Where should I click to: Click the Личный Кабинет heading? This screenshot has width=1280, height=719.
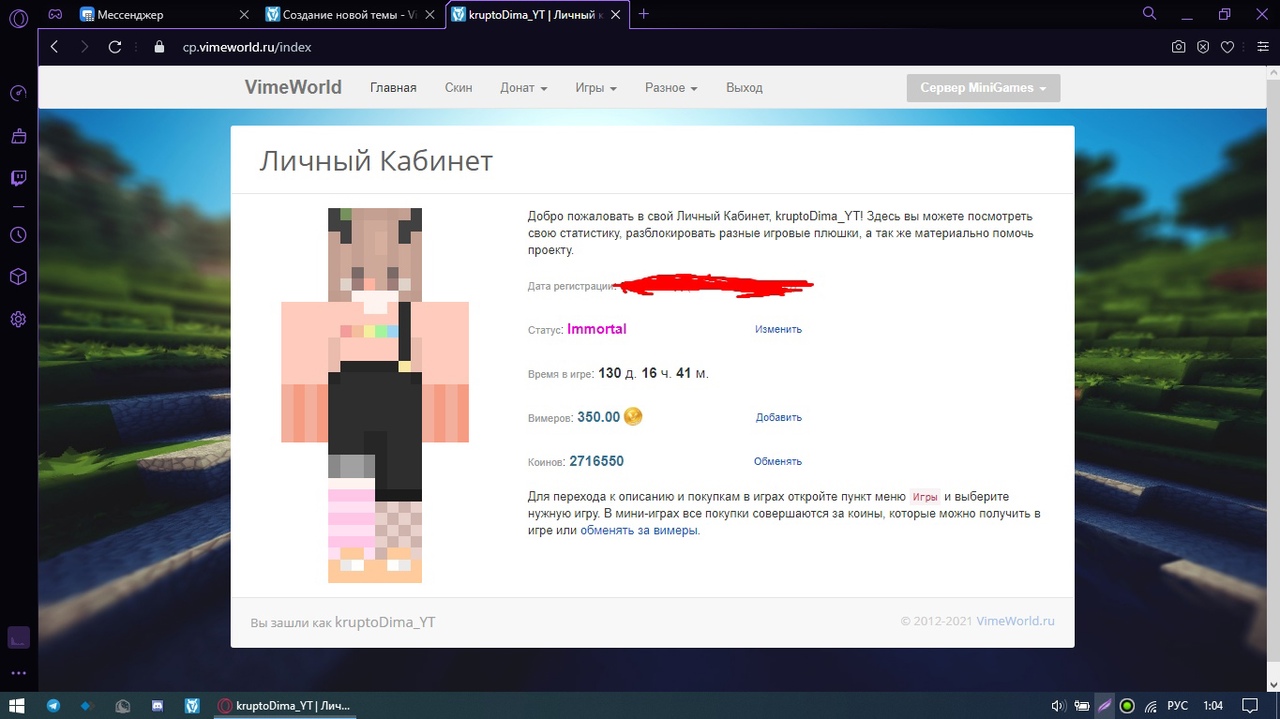coord(376,161)
